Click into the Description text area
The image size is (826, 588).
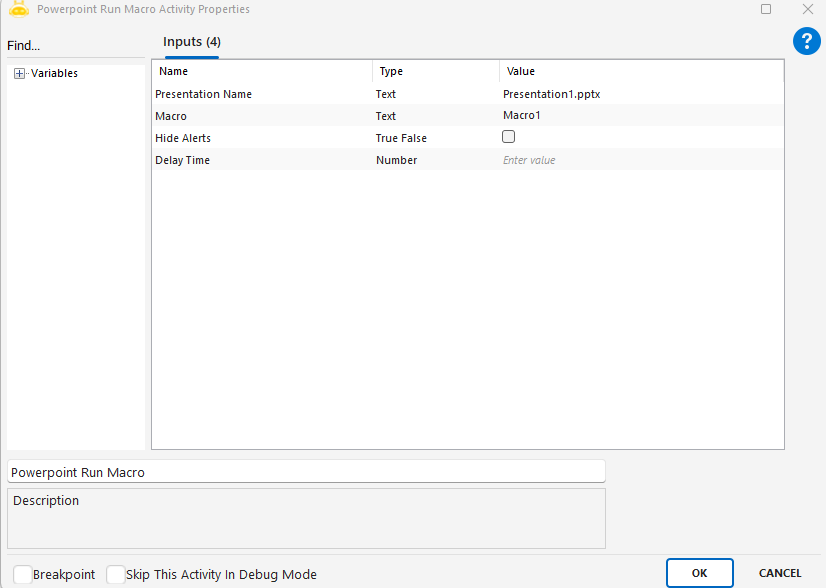tap(306, 518)
